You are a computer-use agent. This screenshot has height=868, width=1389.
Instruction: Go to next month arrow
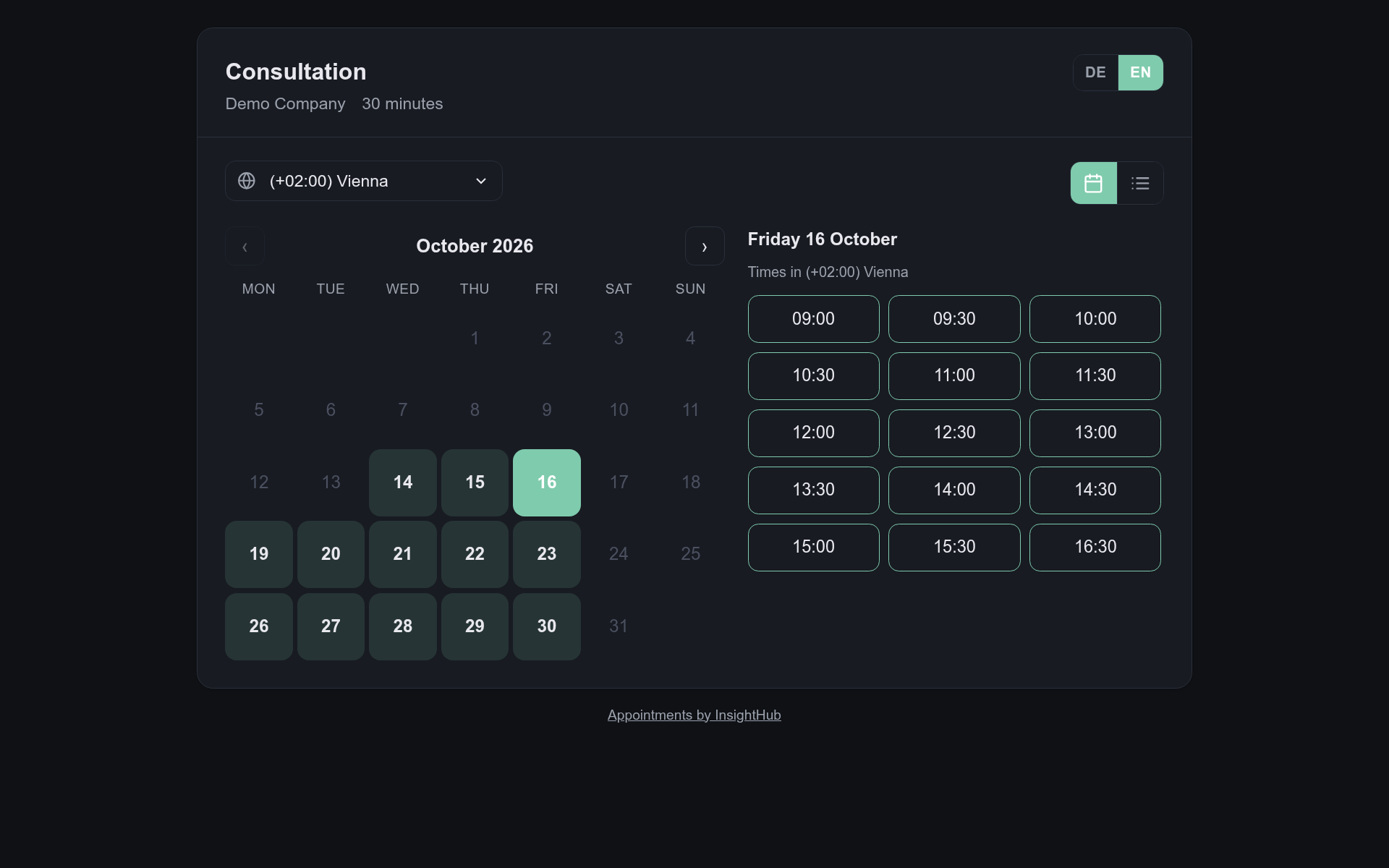(x=705, y=246)
